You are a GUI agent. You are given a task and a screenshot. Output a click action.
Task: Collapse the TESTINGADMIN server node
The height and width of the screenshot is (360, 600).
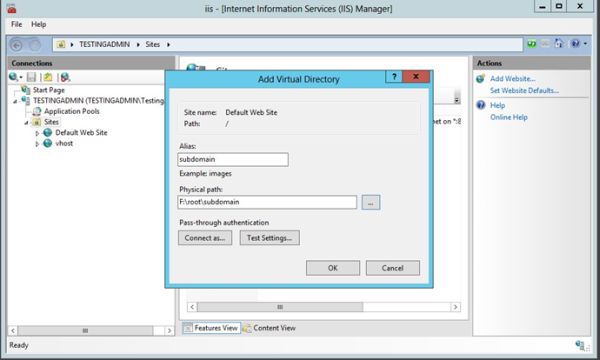pos(15,101)
